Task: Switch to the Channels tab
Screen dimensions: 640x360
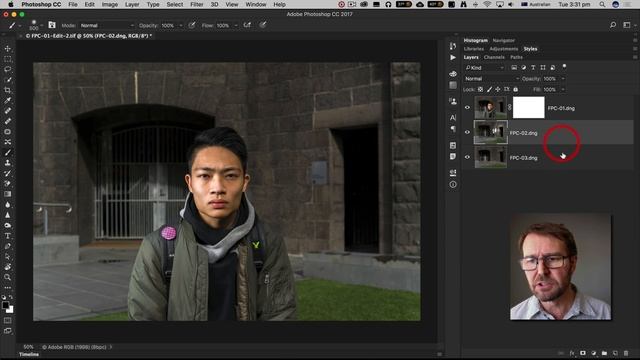Action: pyautogui.click(x=494, y=57)
